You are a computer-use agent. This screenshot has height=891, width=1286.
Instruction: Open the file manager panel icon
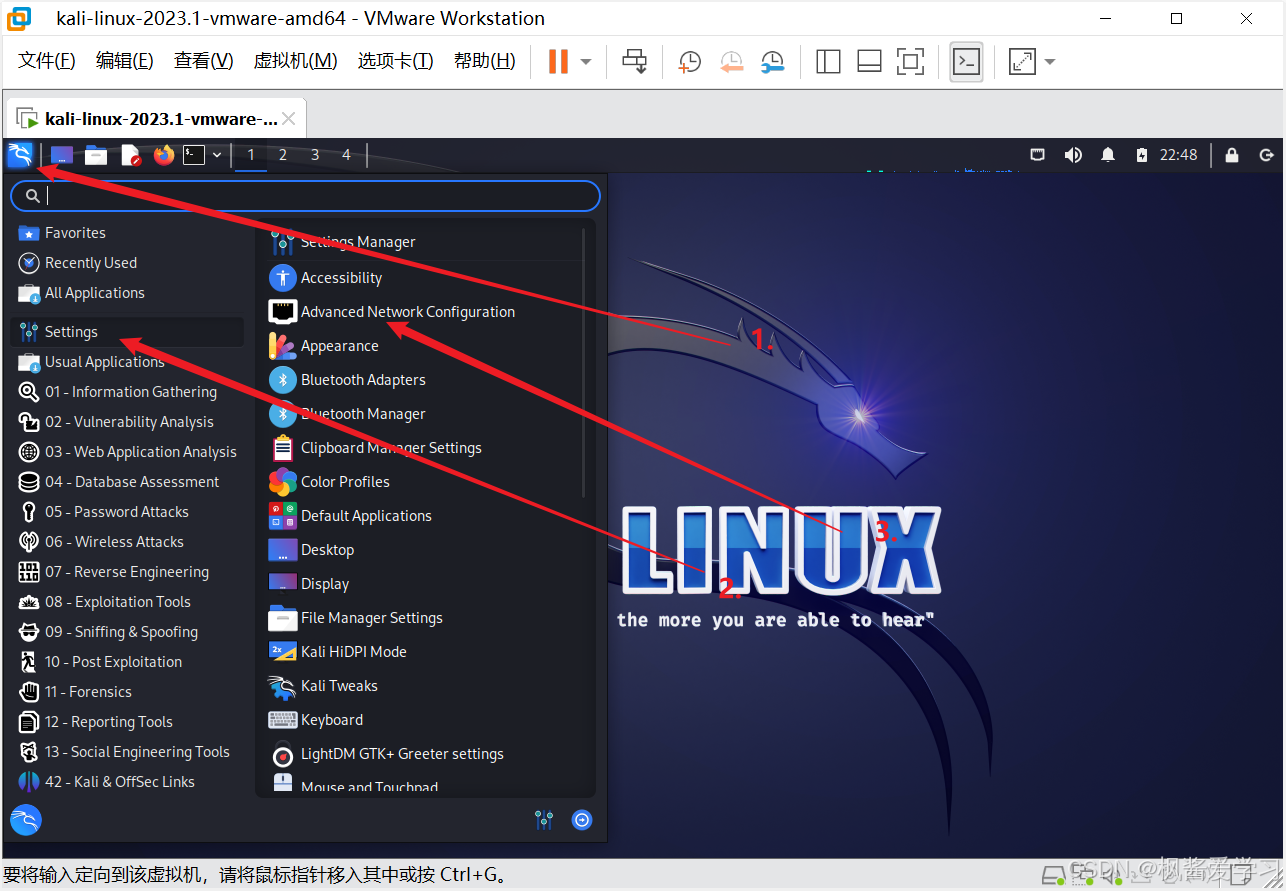point(96,155)
